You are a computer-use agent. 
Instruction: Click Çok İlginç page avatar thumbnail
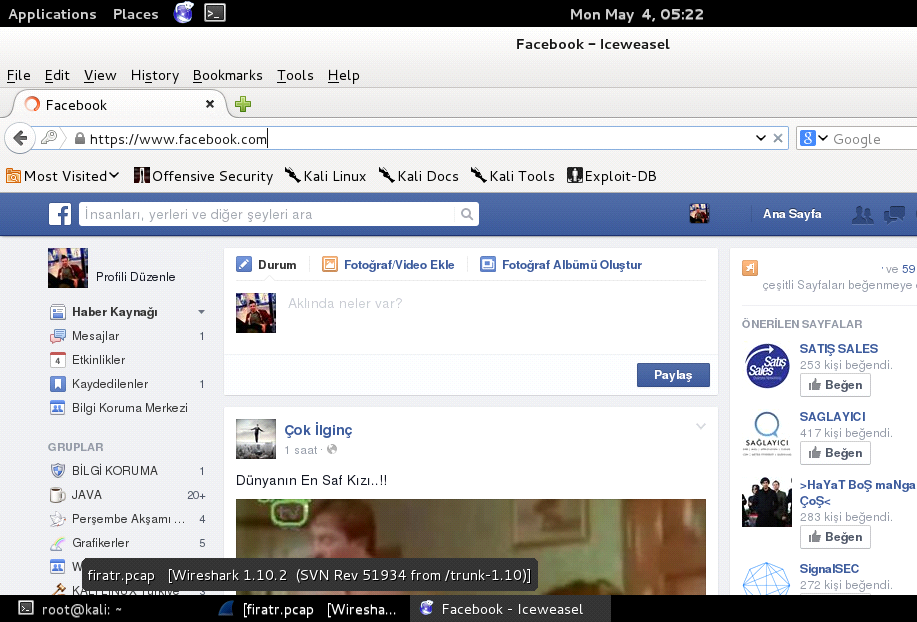(256, 438)
